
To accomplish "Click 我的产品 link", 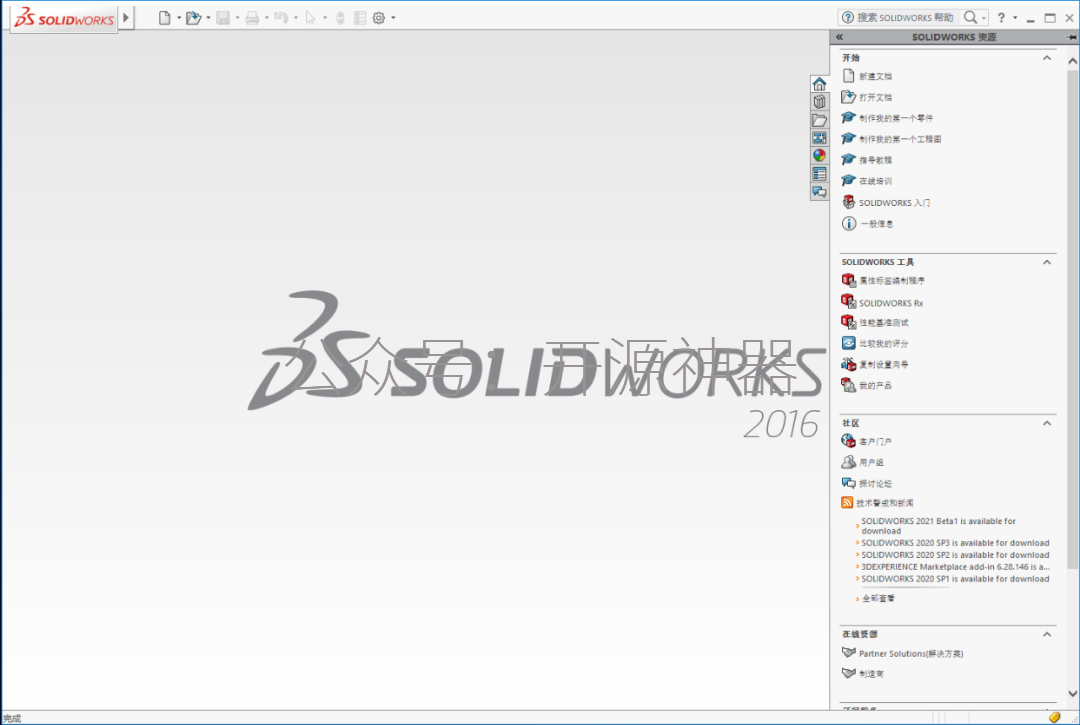I will [875, 386].
